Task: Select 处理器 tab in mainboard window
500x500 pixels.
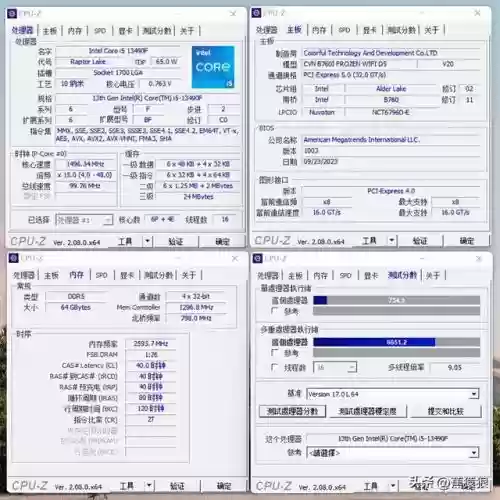Action: pos(266,30)
